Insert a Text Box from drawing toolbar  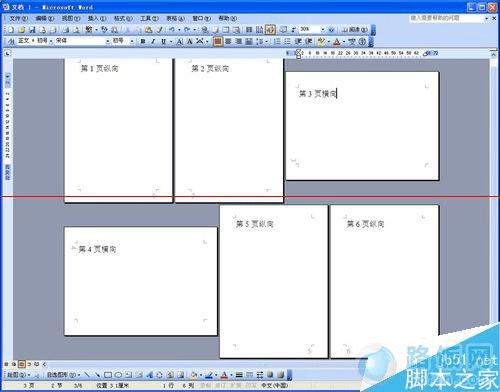click(128, 375)
